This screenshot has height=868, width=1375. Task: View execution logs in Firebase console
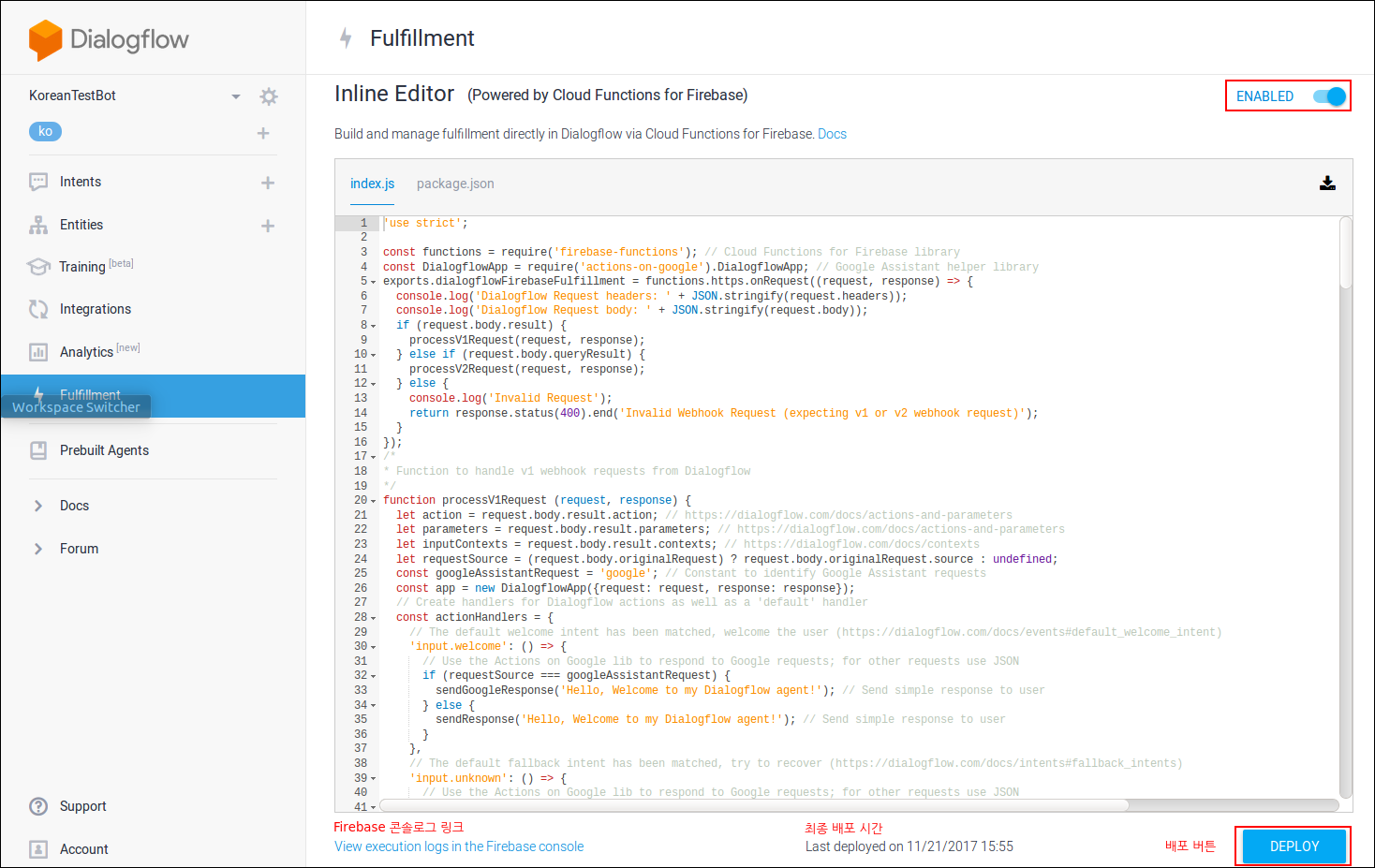pos(459,846)
